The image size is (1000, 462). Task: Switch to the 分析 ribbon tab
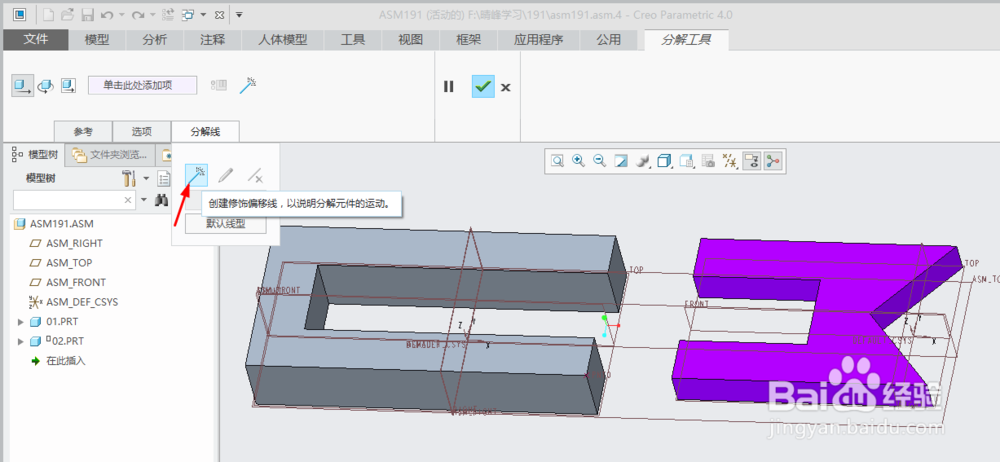point(154,40)
